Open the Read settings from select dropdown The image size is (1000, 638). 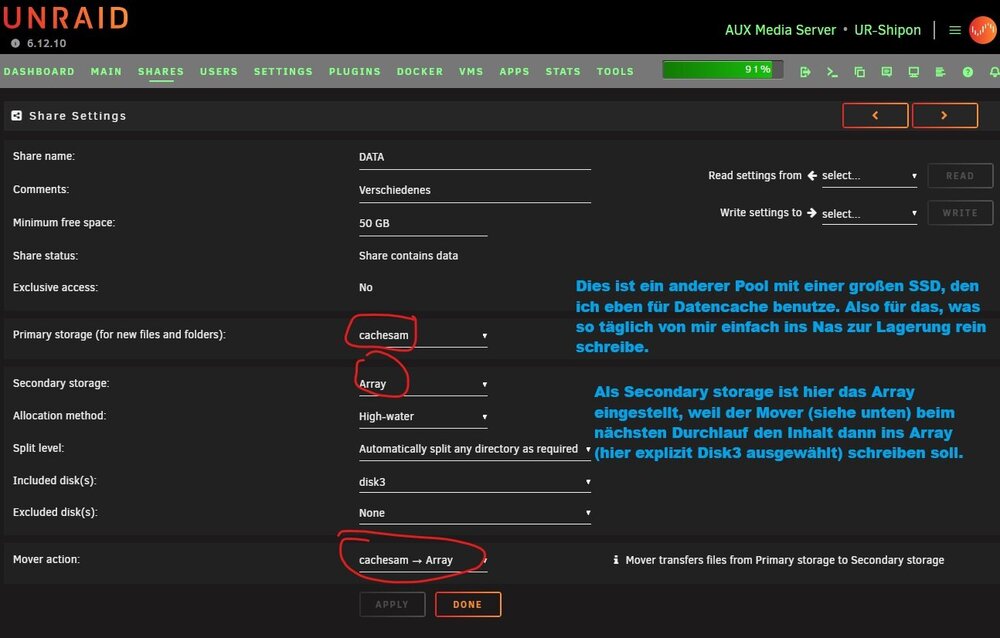click(869, 175)
